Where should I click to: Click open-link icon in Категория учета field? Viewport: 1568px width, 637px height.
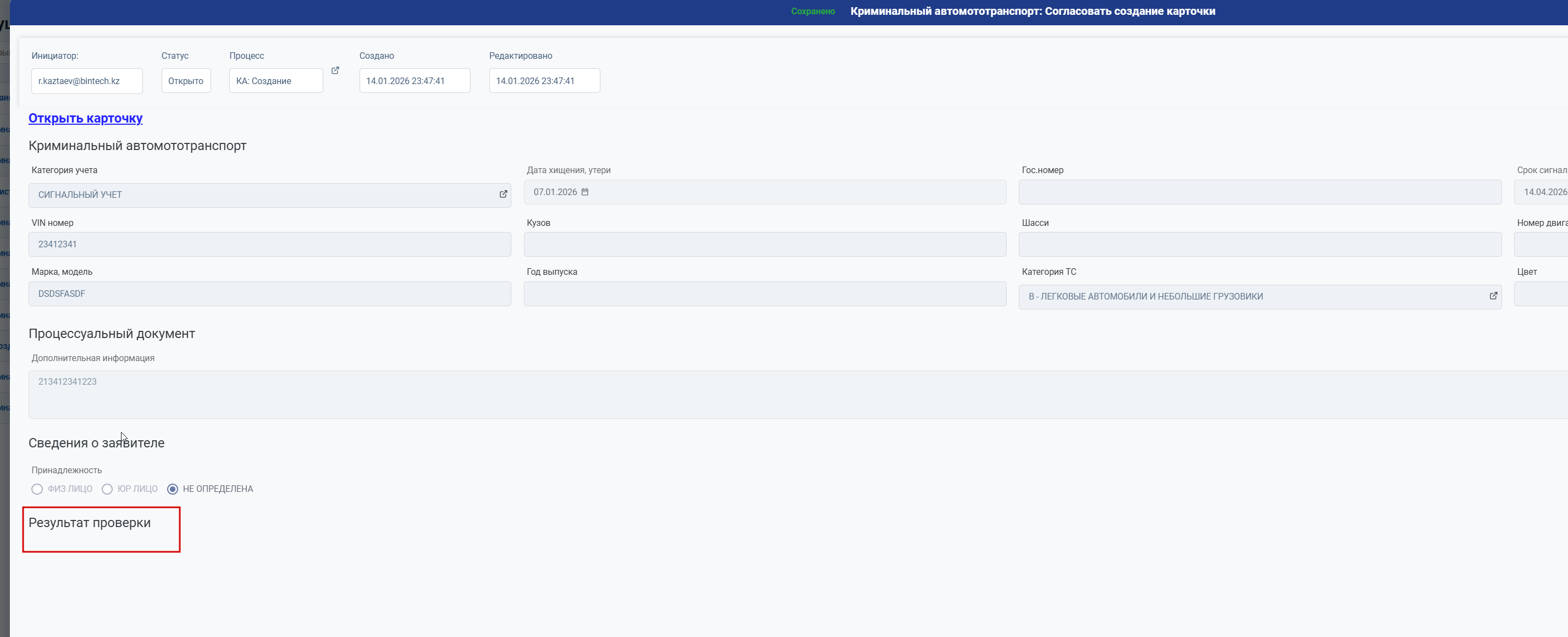coord(503,194)
